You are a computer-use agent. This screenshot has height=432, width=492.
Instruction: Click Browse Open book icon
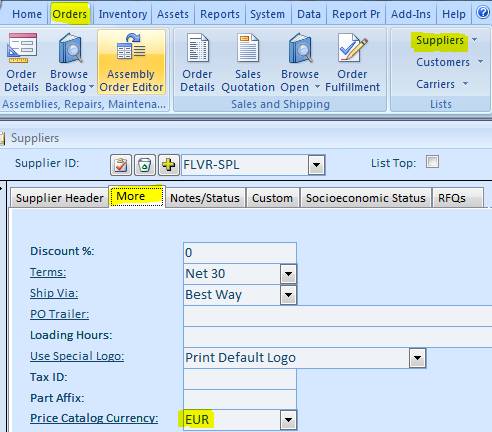[x=300, y=48]
